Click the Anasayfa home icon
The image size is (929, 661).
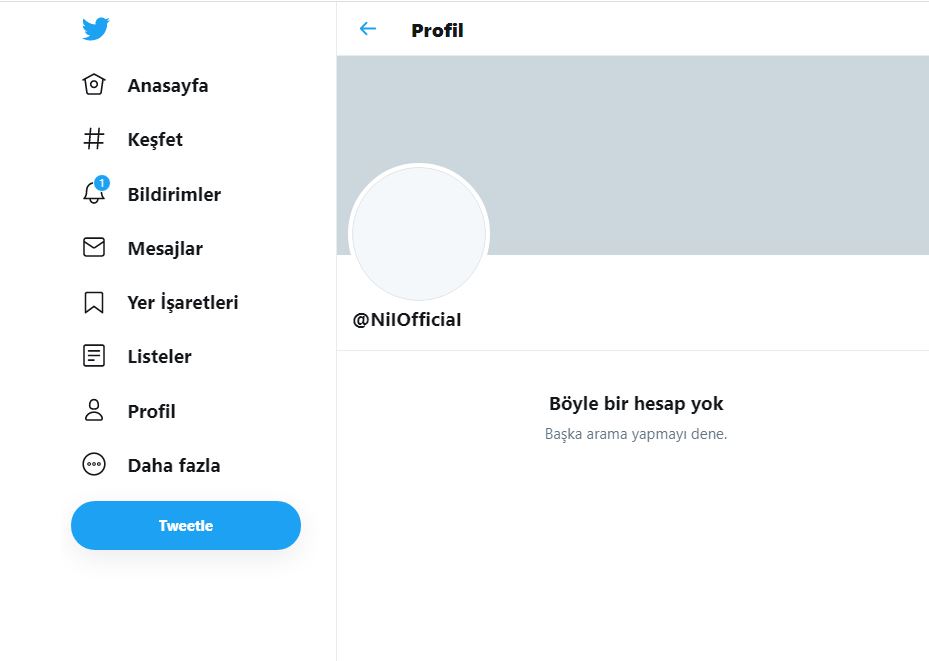click(x=94, y=85)
